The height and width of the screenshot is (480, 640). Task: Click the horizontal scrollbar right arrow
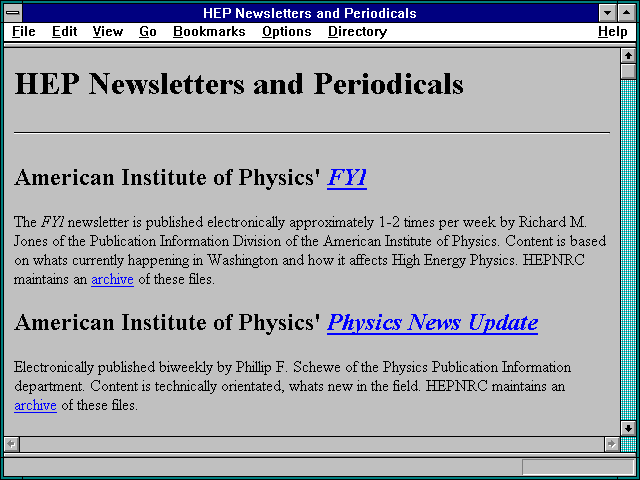(611, 444)
